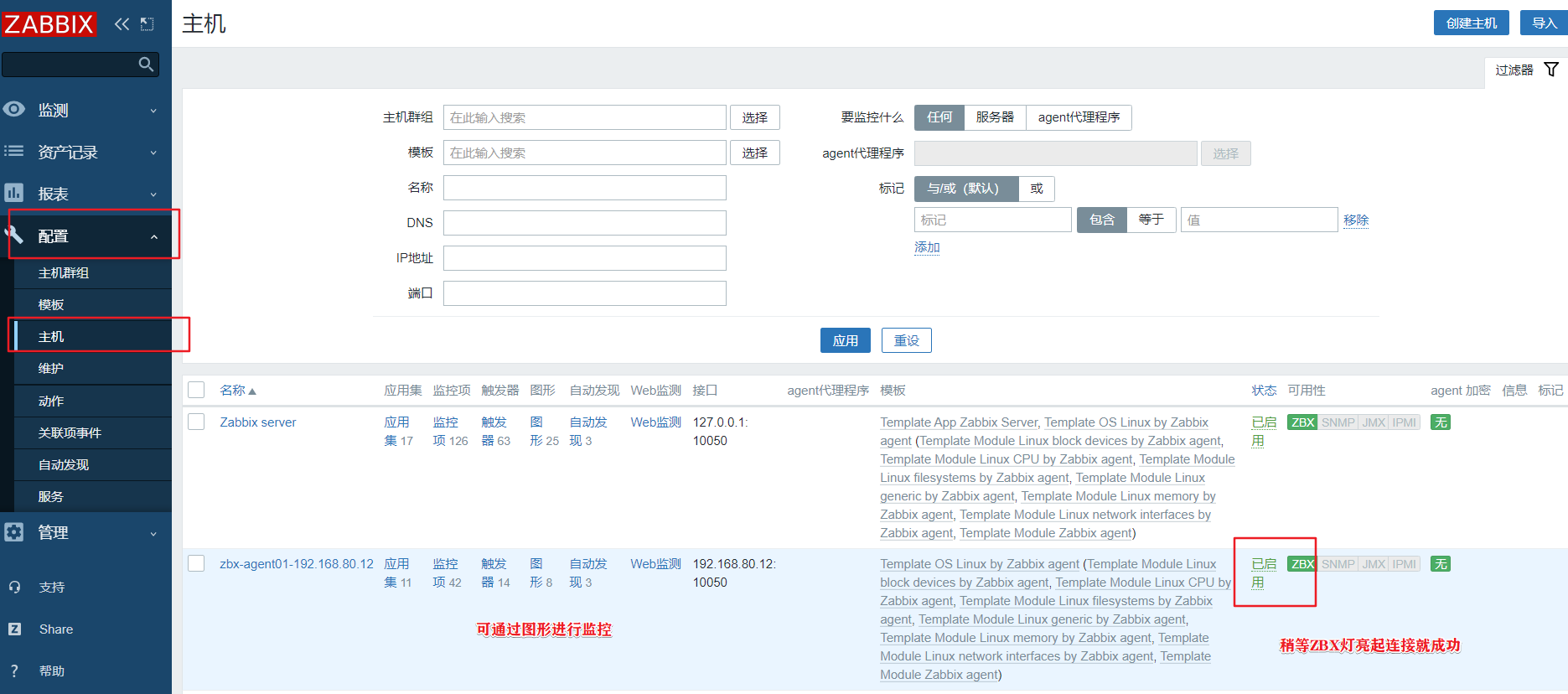This screenshot has width=1568, height=694.
Task: Click encryption 无 badge for Zabbix server
Action: [x=1441, y=422]
